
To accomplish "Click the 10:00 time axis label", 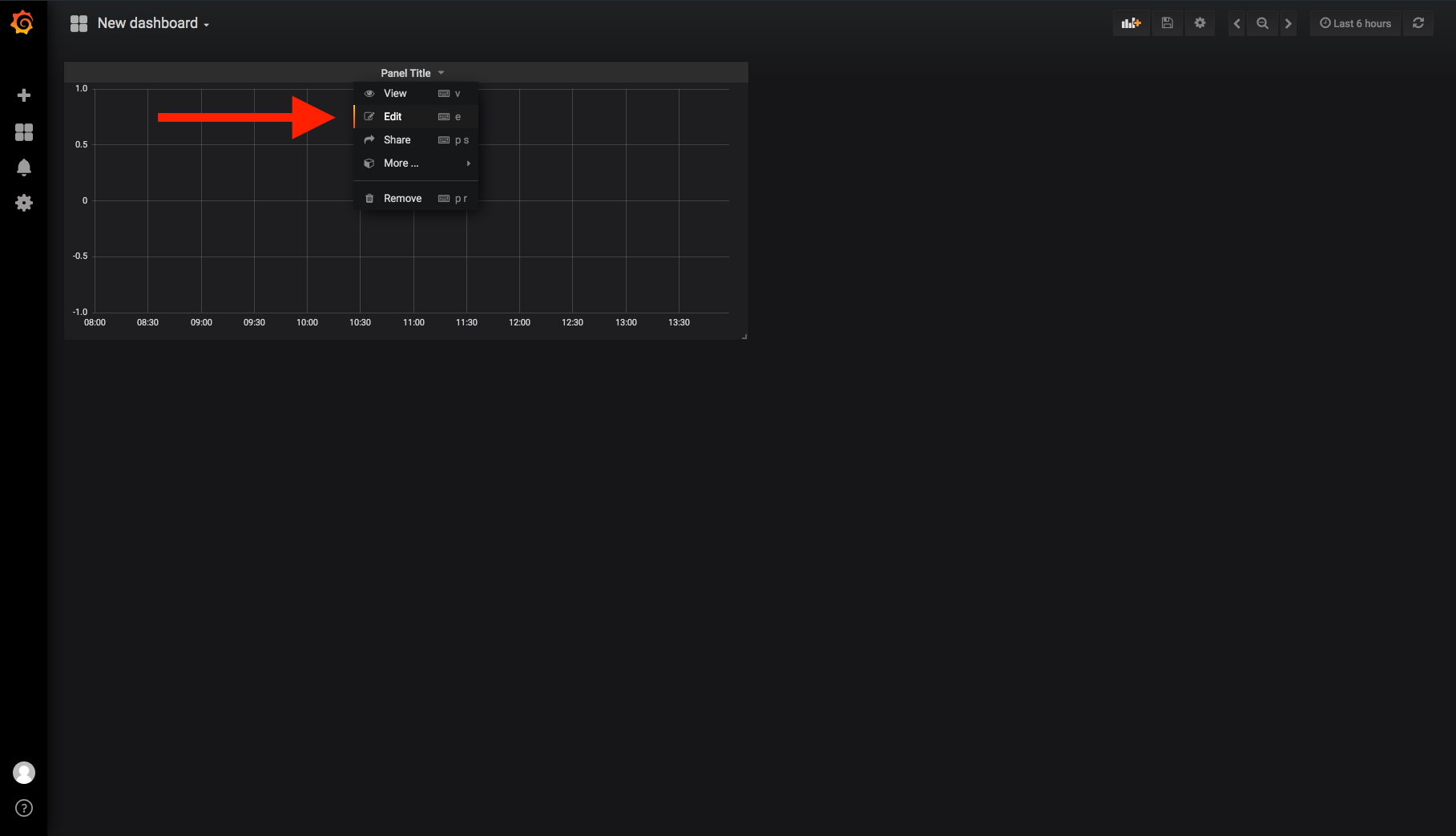I will [307, 322].
